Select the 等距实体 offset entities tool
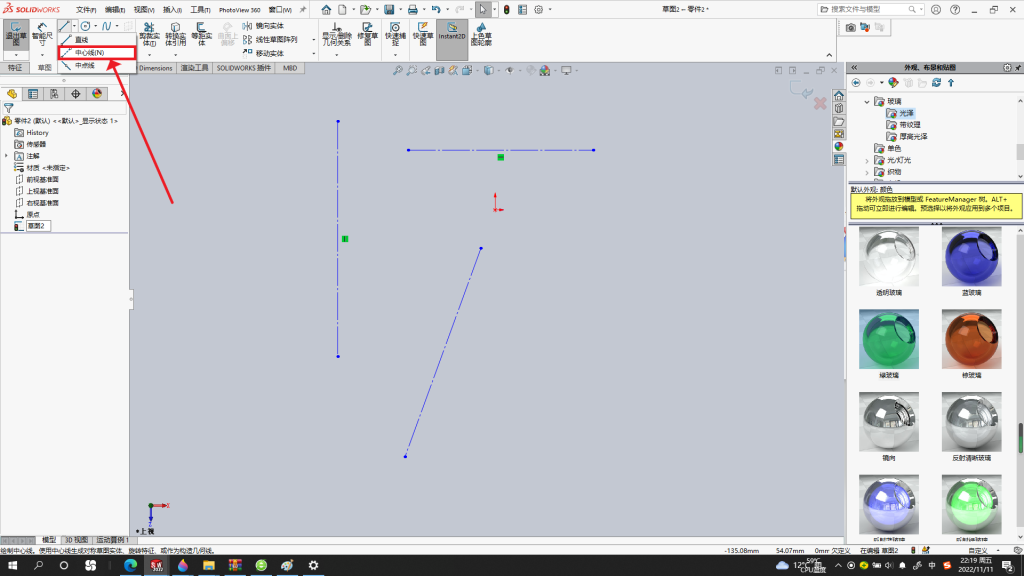Viewport: 1024px width, 576px height. coord(201,35)
